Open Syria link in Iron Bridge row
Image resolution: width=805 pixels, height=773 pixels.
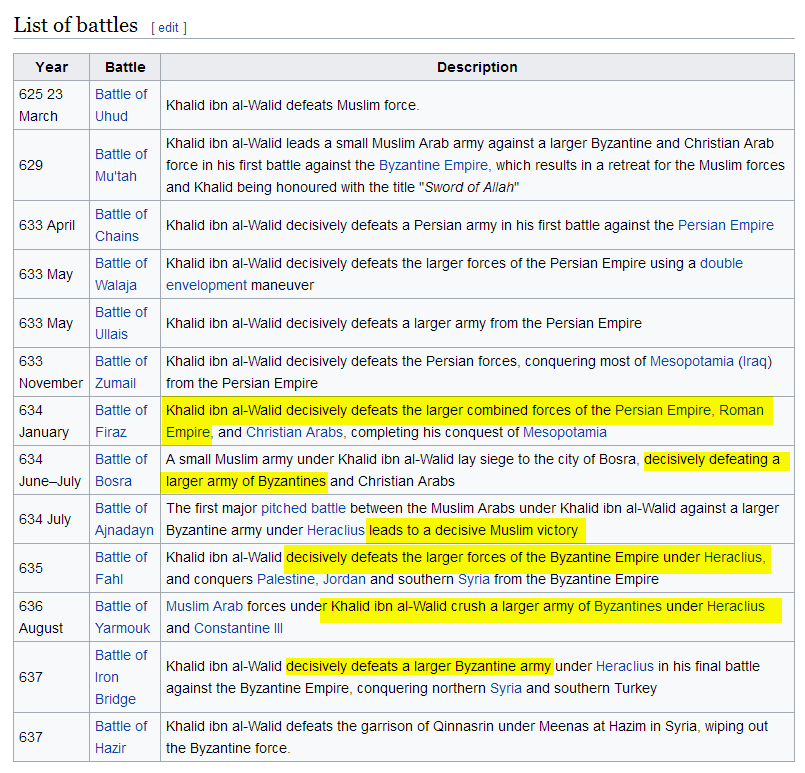point(506,688)
